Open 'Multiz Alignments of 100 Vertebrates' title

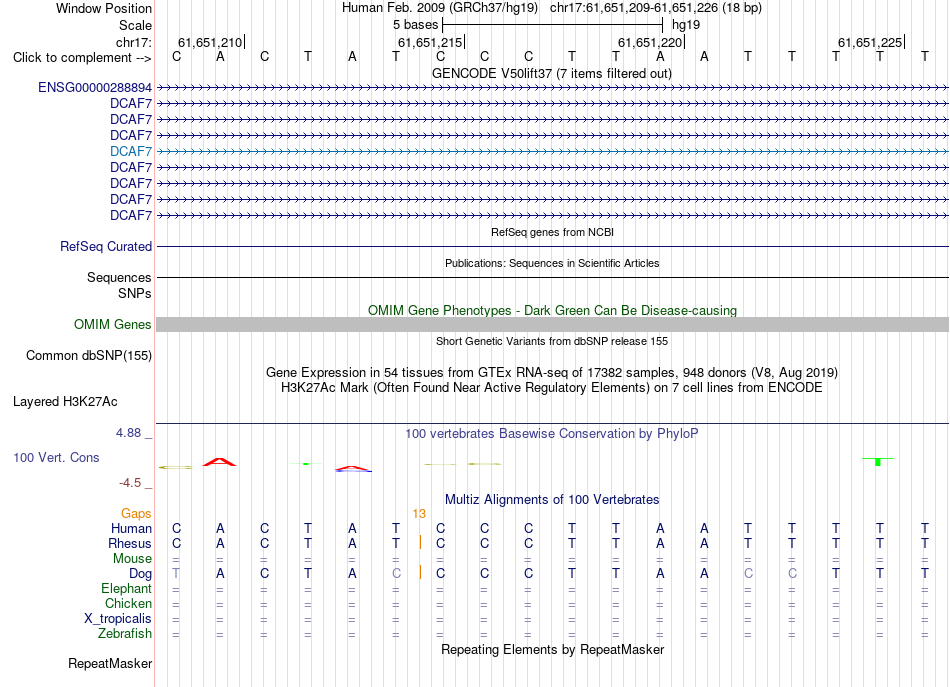(x=552, y=500)
